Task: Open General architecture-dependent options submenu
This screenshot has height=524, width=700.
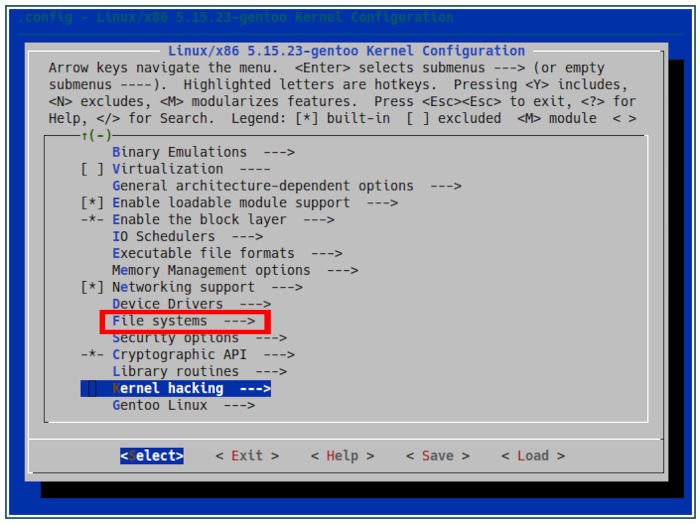Action: click(x=287, y=186)
